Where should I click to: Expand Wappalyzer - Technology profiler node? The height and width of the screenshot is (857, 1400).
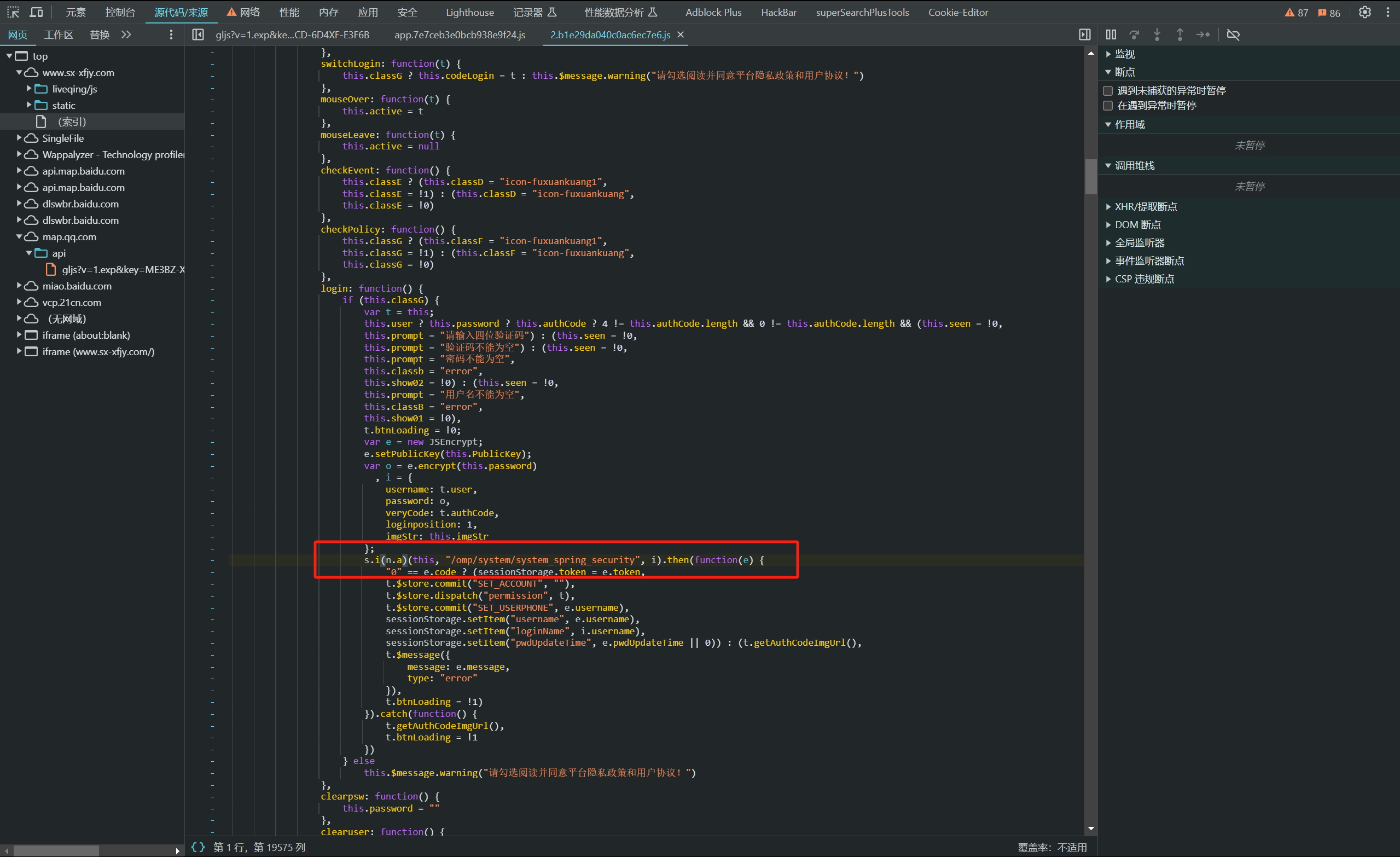click(x=19, y=154)
